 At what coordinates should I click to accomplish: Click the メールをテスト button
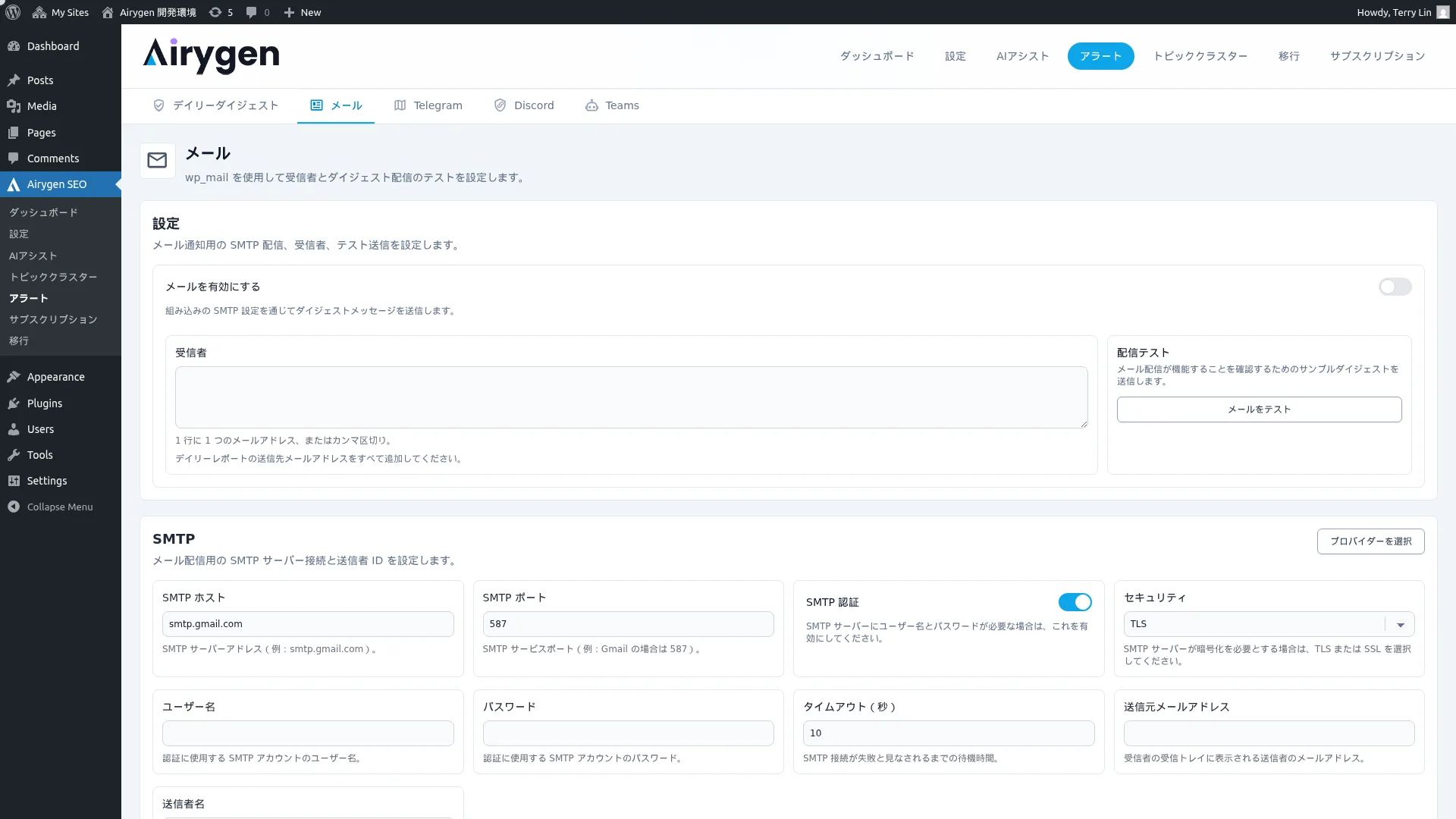1259,409
